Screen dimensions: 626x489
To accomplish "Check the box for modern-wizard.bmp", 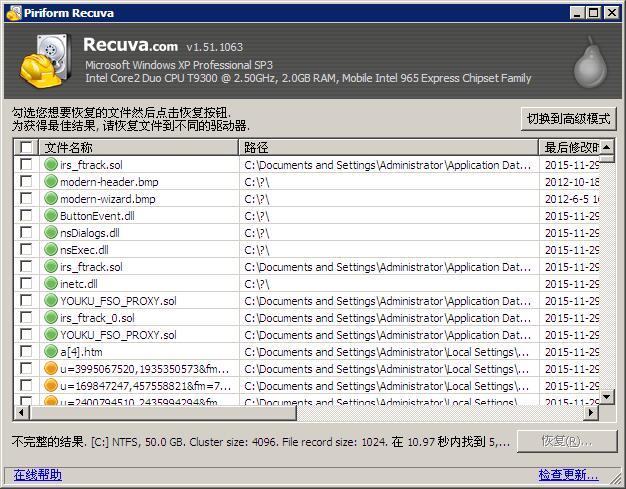I will click(26, 199).
